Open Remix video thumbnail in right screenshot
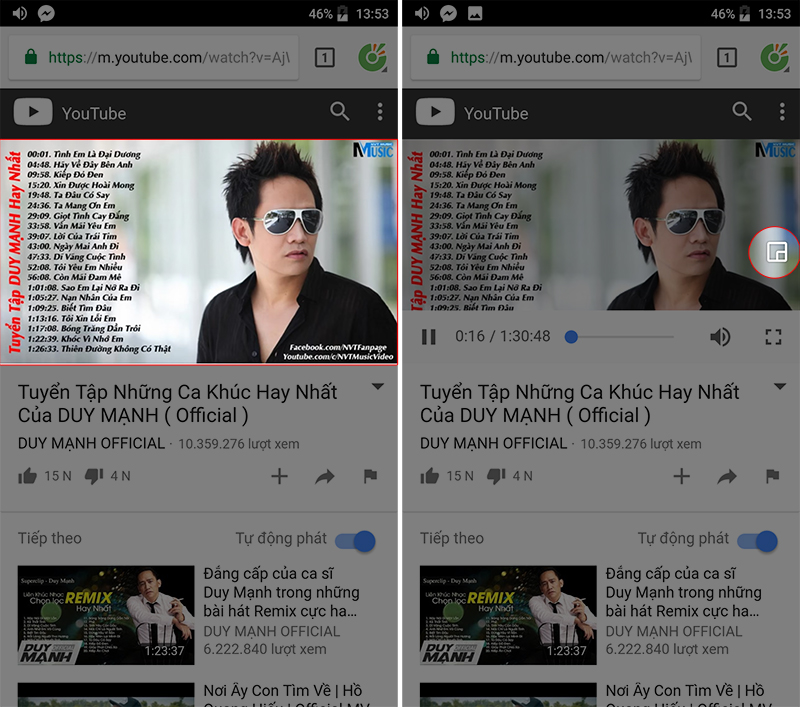The image size is (800, 707). [508, 615]
